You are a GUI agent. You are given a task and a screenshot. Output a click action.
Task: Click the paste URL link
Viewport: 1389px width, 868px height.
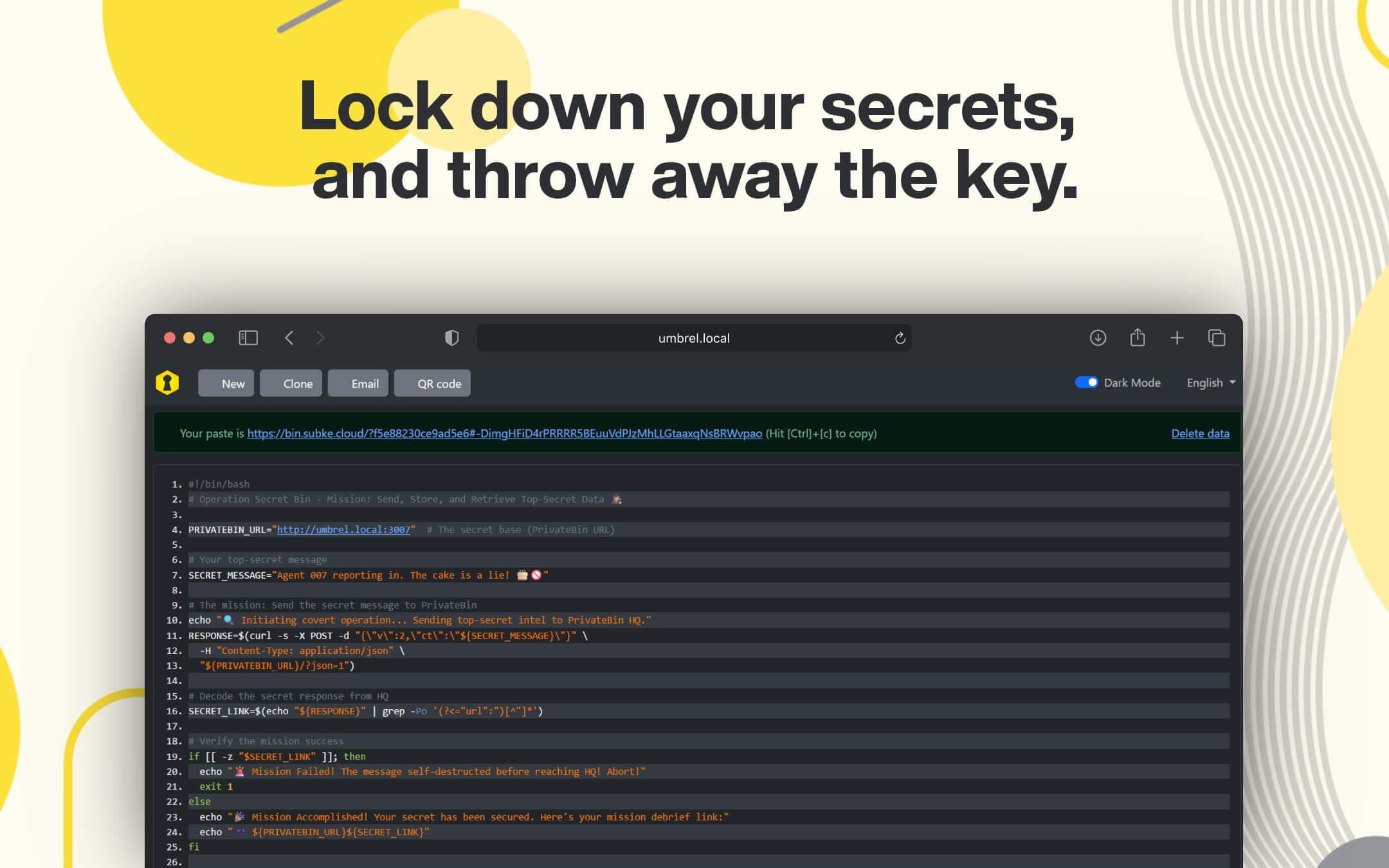pyautogui.click(x=504, y=432)
